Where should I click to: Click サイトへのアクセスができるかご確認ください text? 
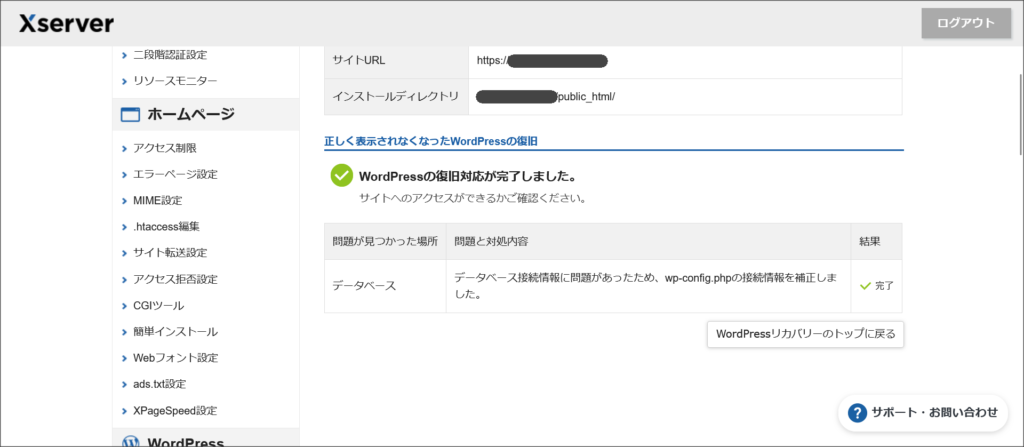tap(472, 198)
